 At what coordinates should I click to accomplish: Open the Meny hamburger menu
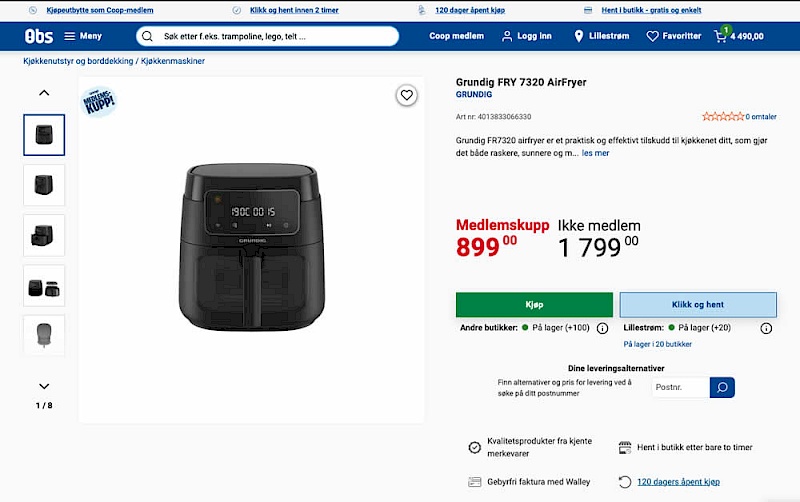click(83, 36)
